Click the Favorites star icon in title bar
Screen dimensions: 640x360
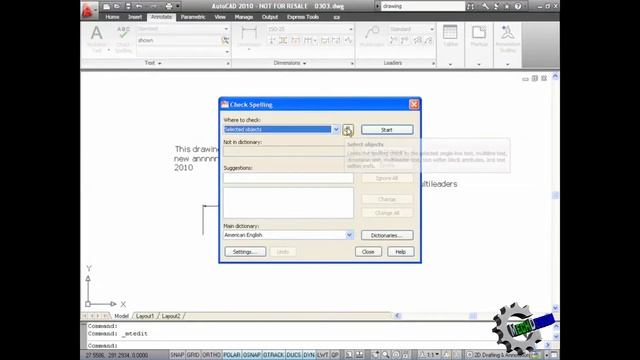507,6
